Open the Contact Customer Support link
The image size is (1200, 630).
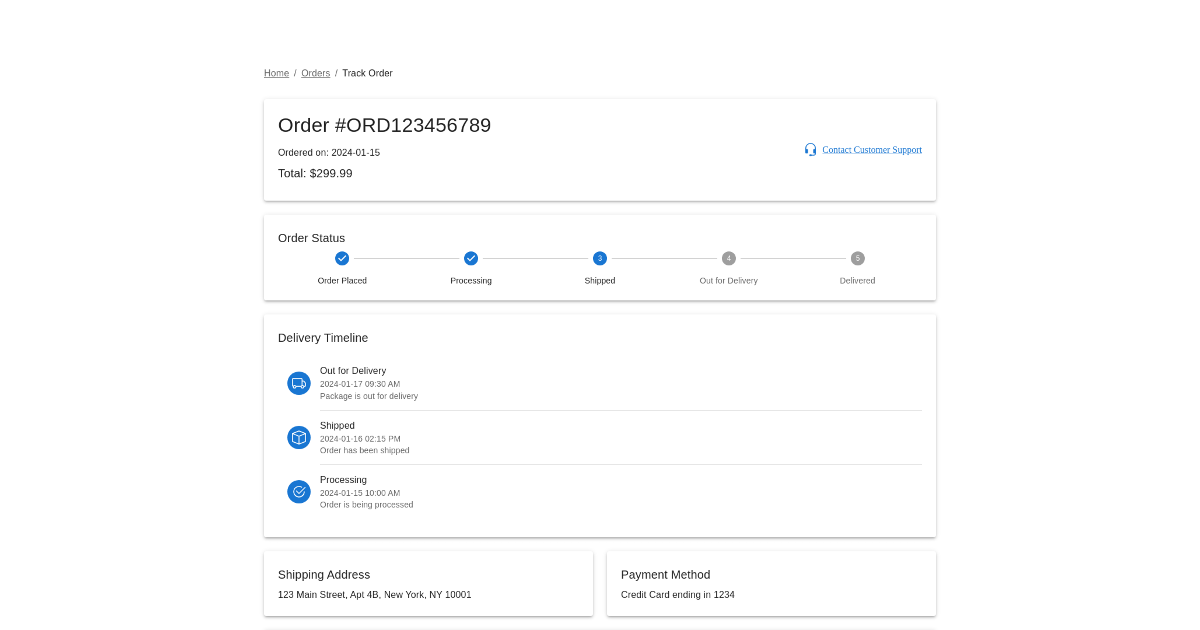pyautogui.click(x=872, y=150)
